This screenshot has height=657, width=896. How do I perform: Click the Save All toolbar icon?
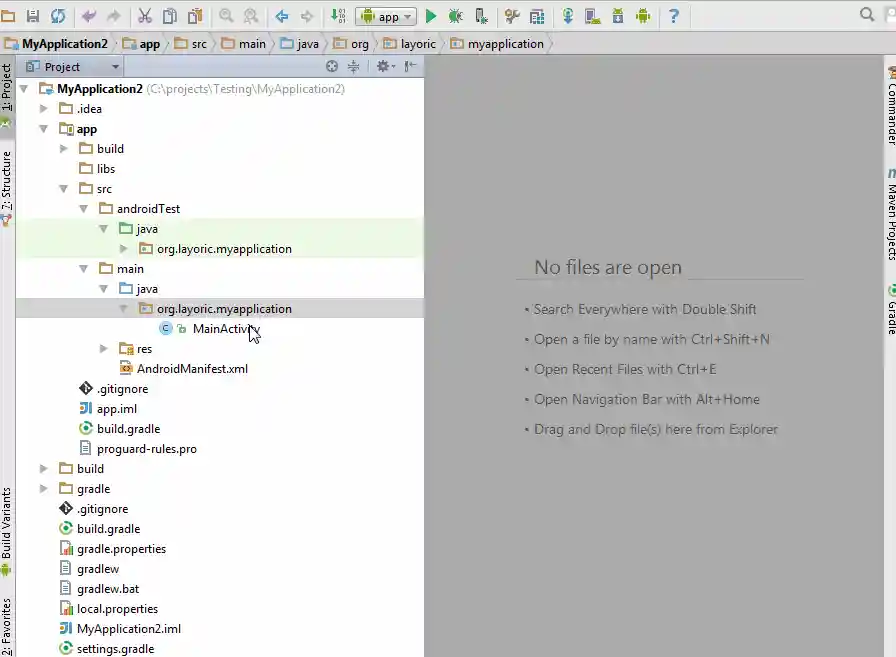coord(33,16)
